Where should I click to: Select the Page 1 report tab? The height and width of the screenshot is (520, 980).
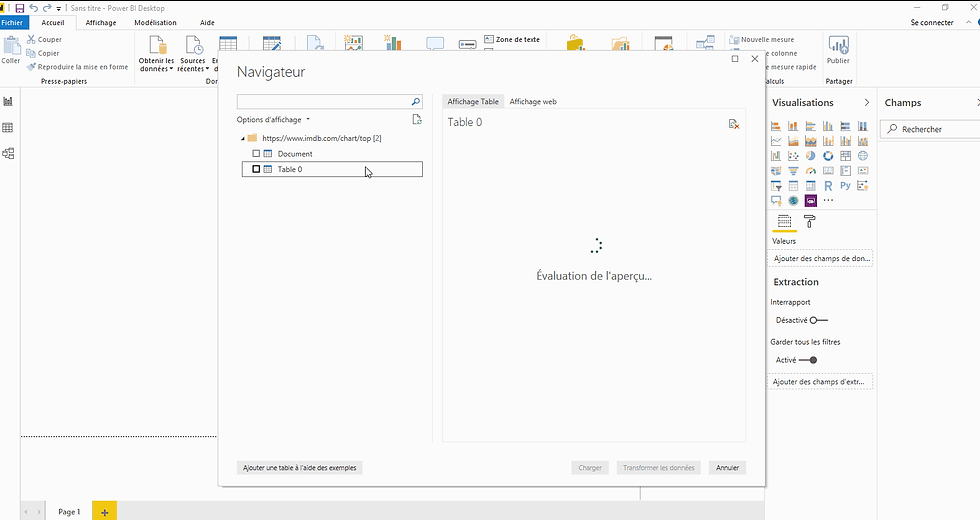point(69,511)
